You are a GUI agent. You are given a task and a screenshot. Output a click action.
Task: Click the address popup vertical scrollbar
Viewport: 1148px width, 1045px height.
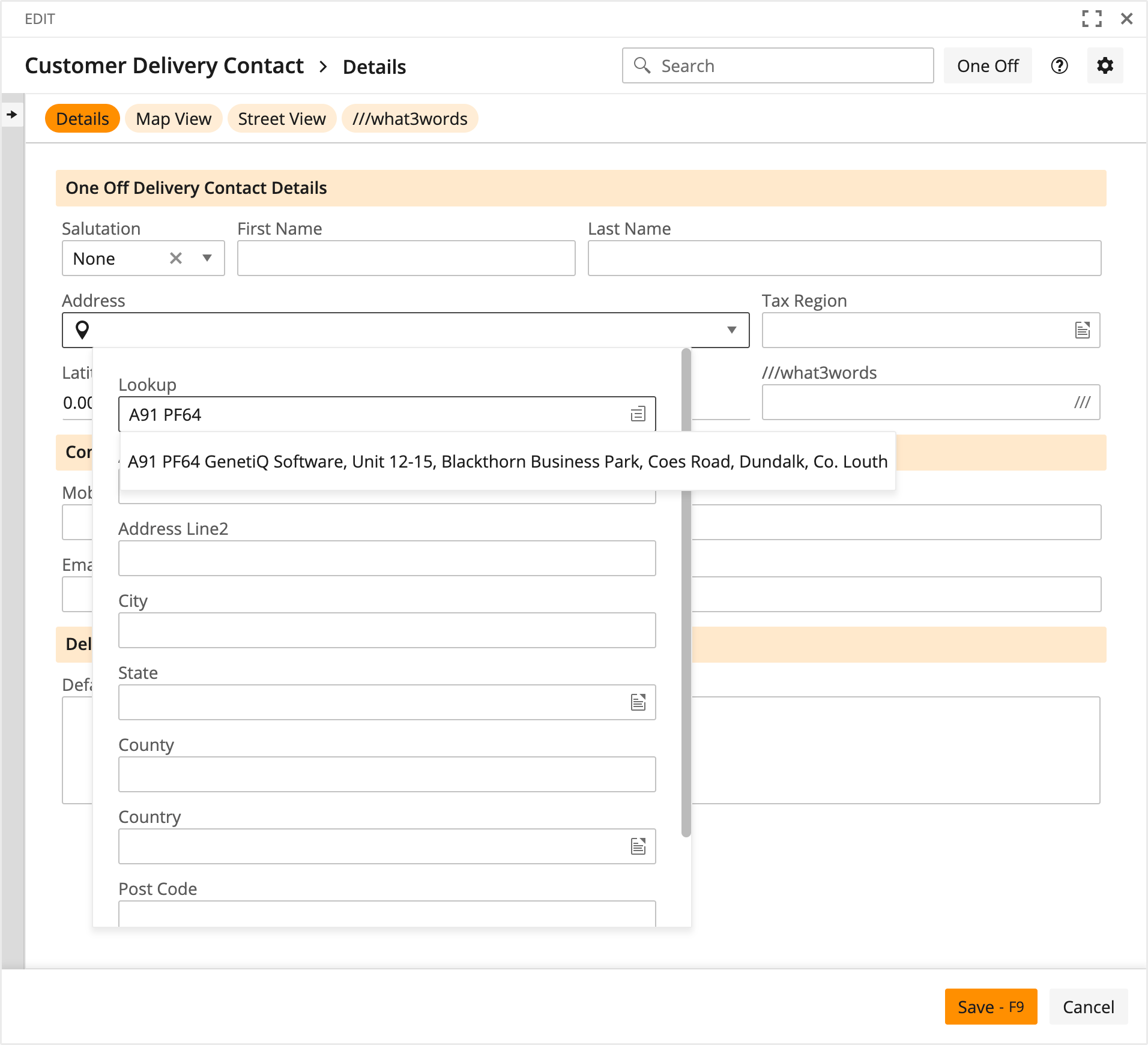click(x=686, y=600)
